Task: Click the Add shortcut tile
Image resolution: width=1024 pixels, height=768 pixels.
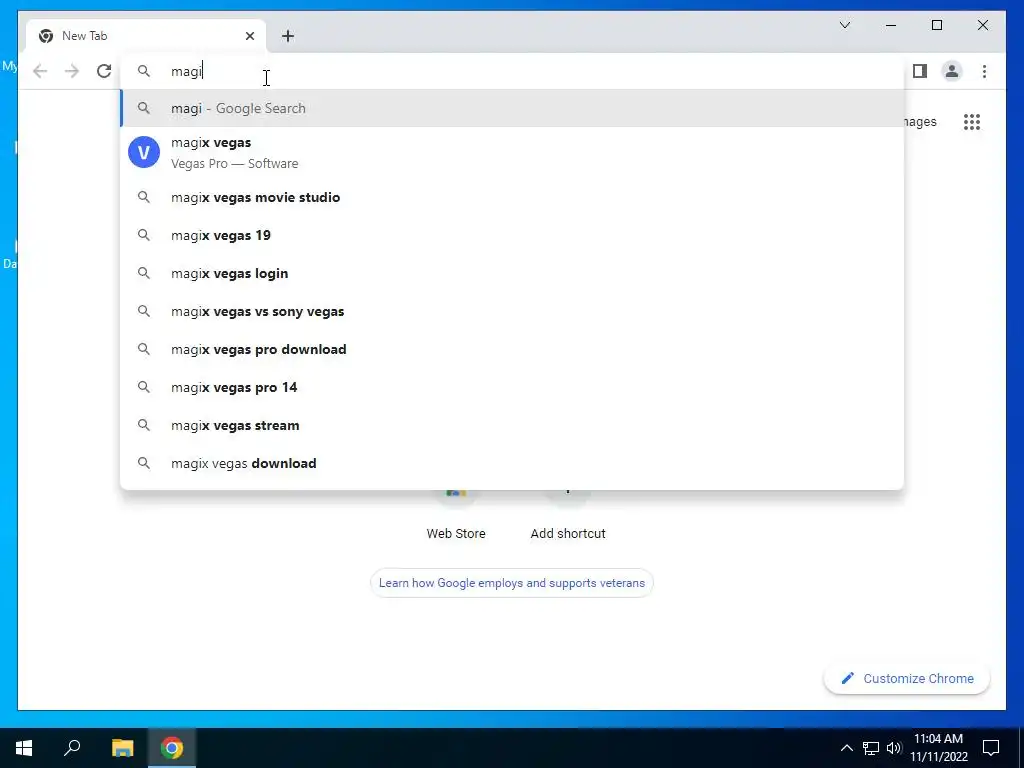Action: (568, 516)
